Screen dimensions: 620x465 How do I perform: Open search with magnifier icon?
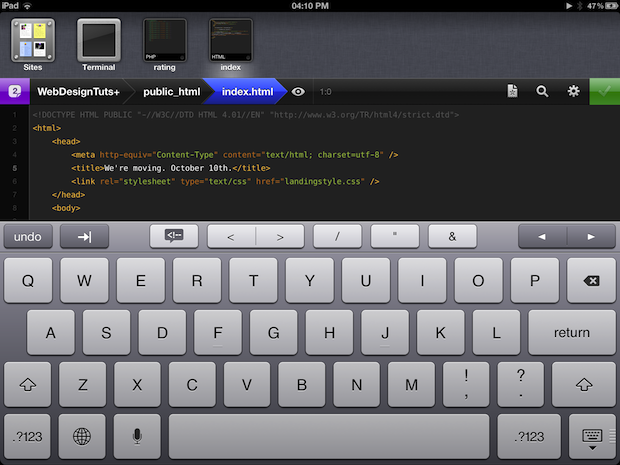542,91
